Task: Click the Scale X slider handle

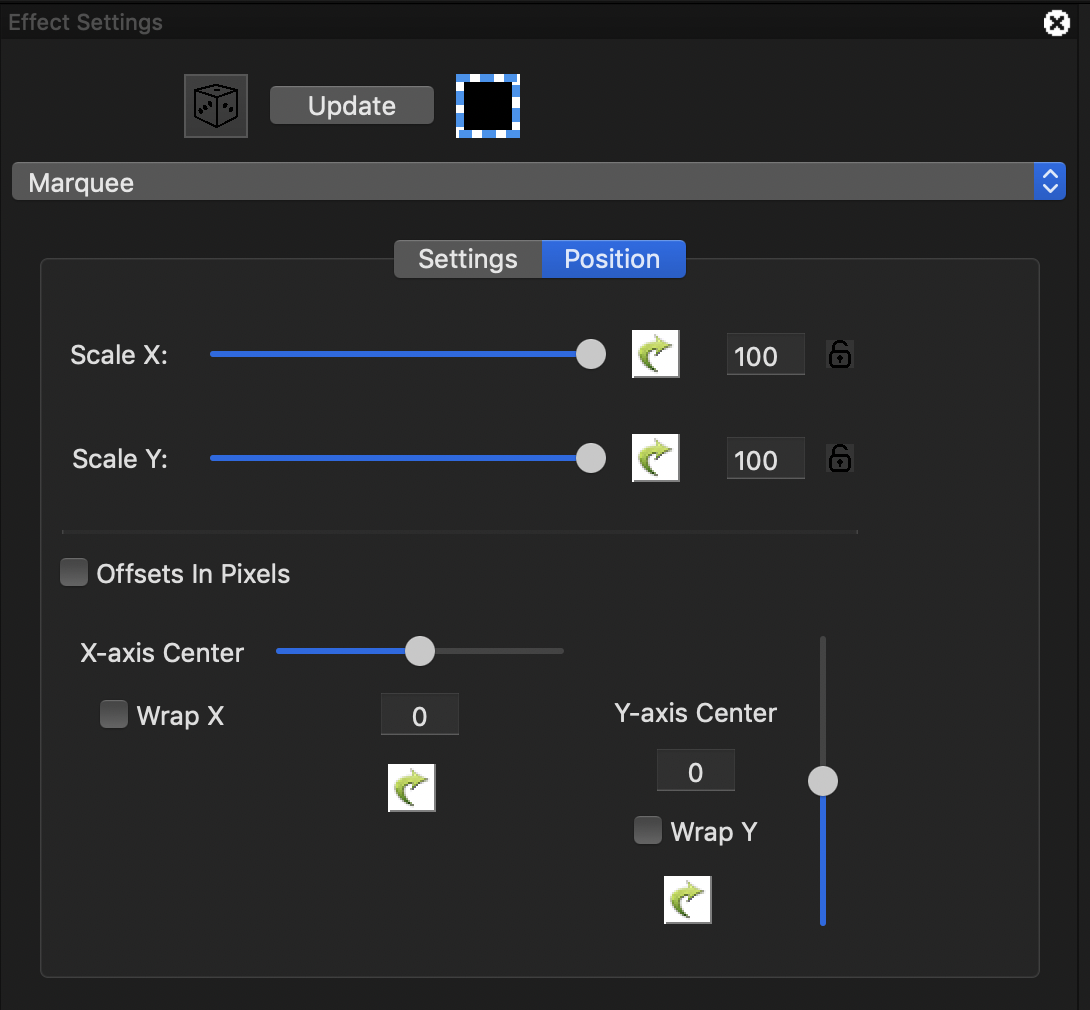Action: coord(591,354)
